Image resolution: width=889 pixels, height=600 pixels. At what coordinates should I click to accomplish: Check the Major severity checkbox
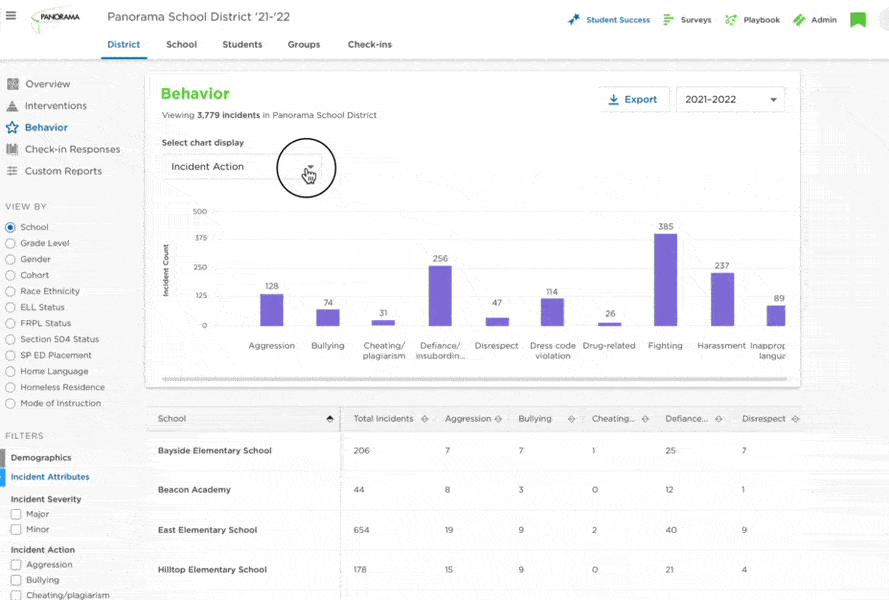16,514
